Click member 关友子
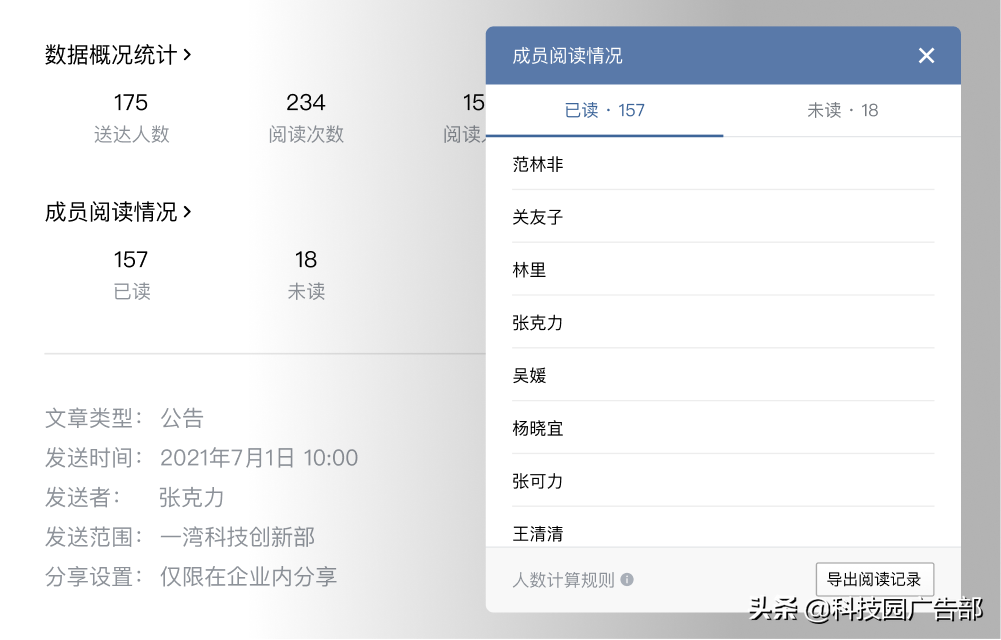 pos(538,217)
